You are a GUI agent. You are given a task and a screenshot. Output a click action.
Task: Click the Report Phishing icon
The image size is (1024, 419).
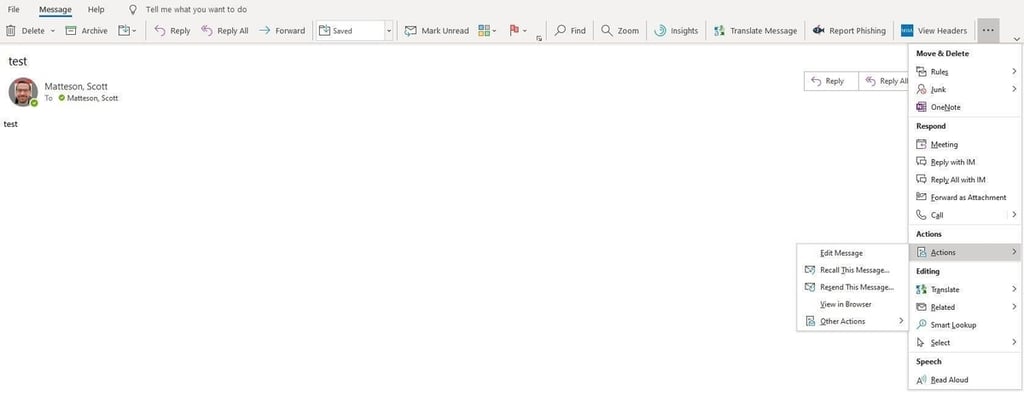click(819, 31)
